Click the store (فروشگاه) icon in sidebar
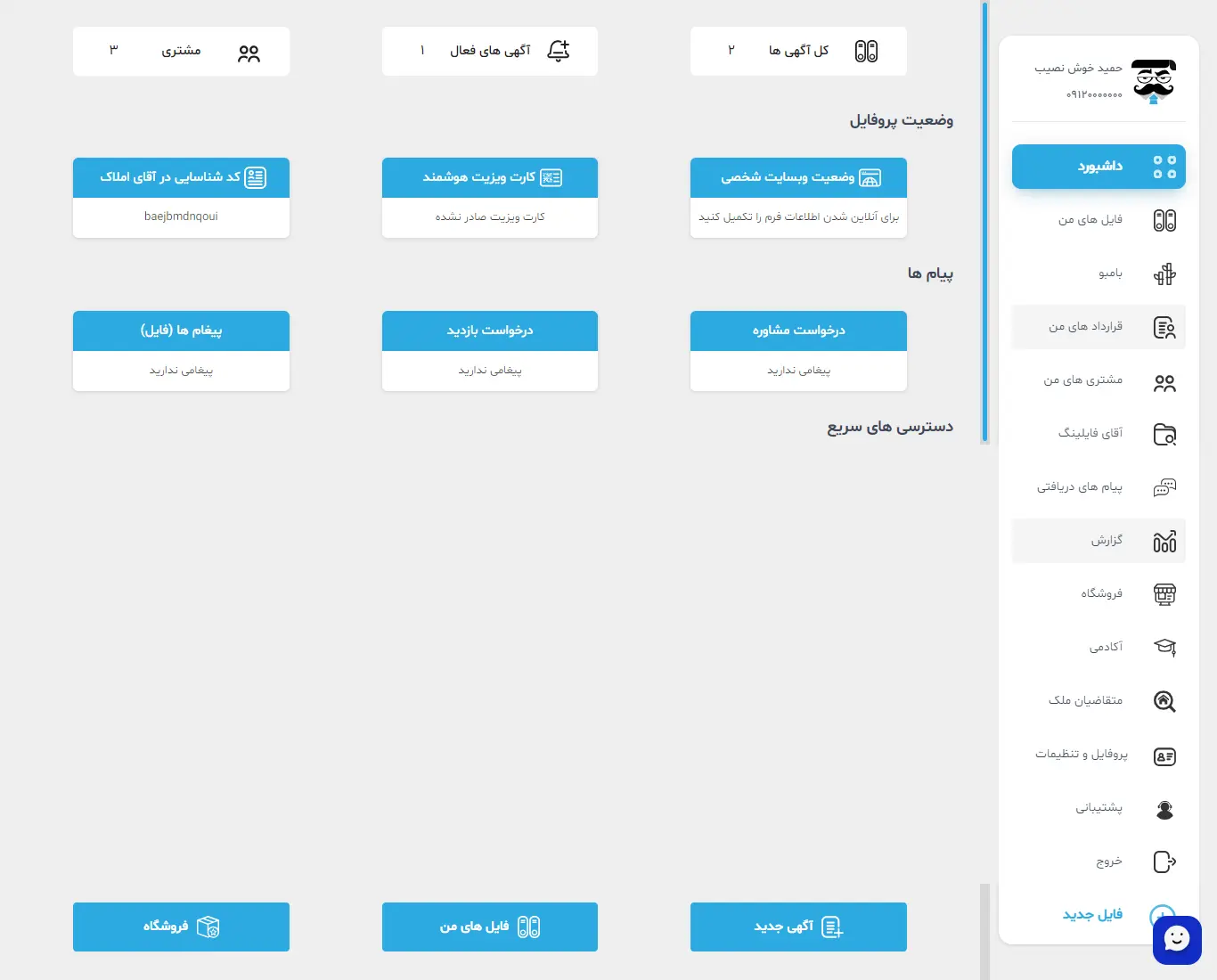 pos(1164,594)
